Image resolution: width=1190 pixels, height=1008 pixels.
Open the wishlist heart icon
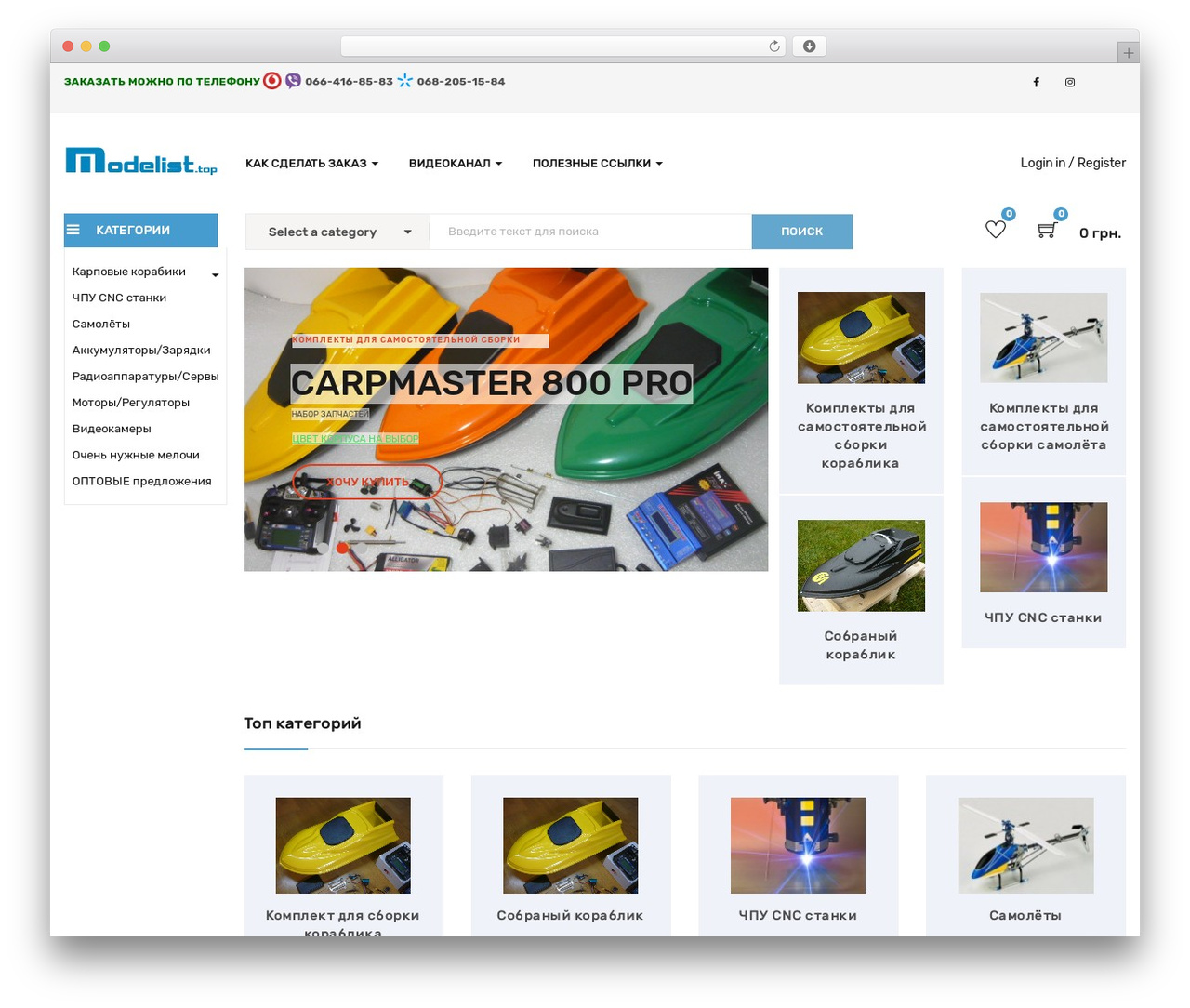[996, 229]
